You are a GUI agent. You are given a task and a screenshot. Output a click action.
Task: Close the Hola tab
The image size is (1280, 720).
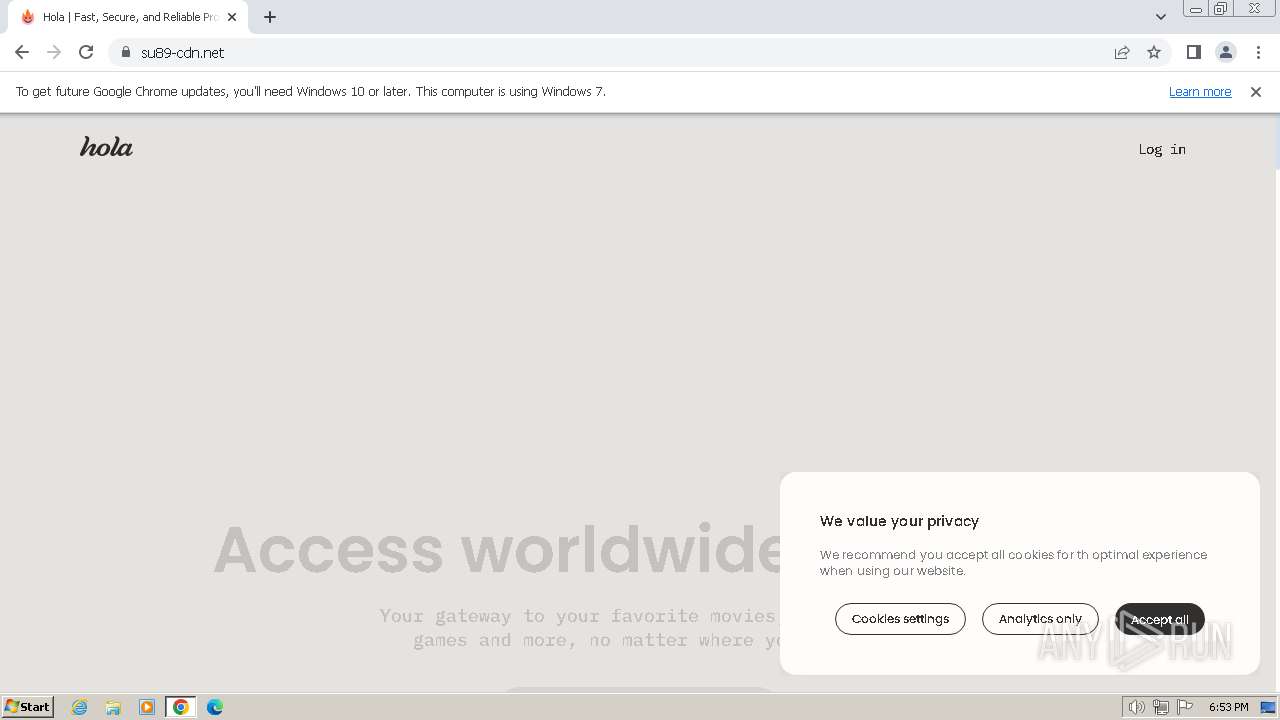pos(232,17)
